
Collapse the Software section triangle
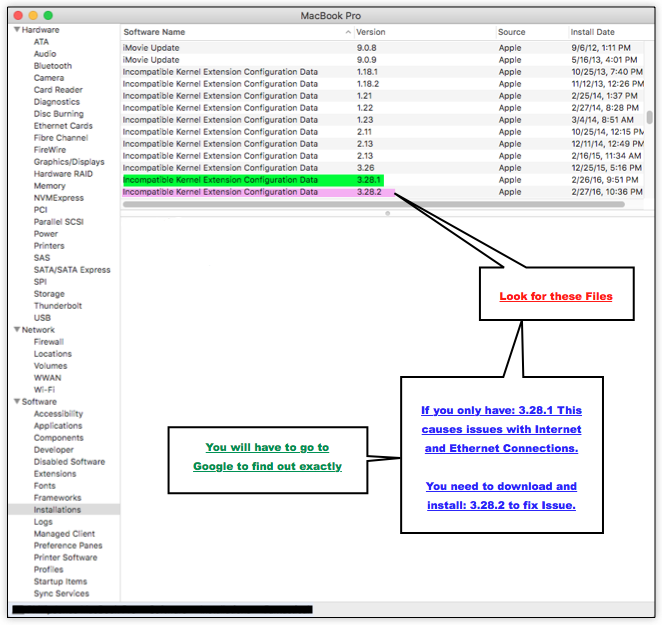[x=17, y=401]
